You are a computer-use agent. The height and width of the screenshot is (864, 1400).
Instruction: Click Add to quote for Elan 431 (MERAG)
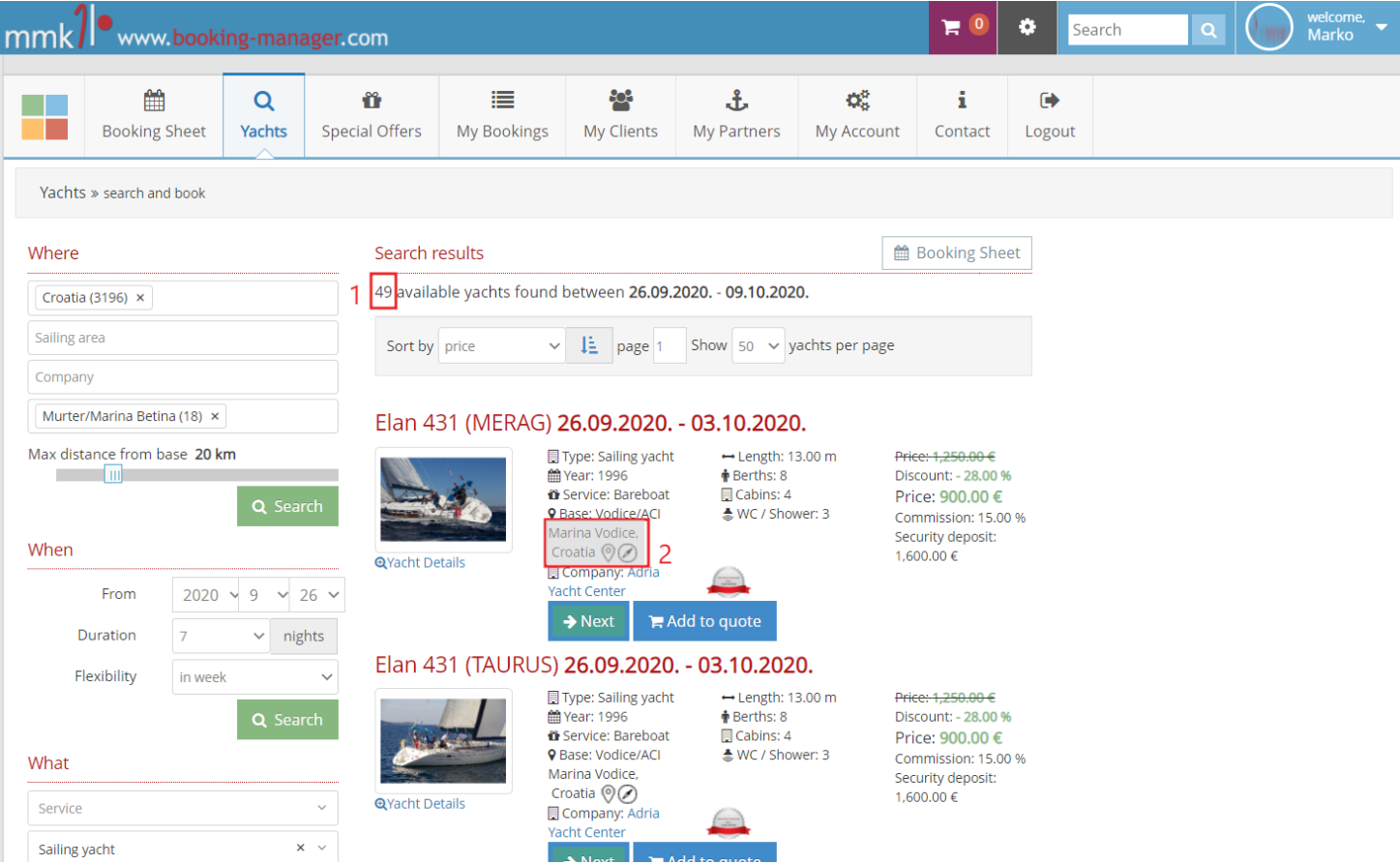click(705, 621)
